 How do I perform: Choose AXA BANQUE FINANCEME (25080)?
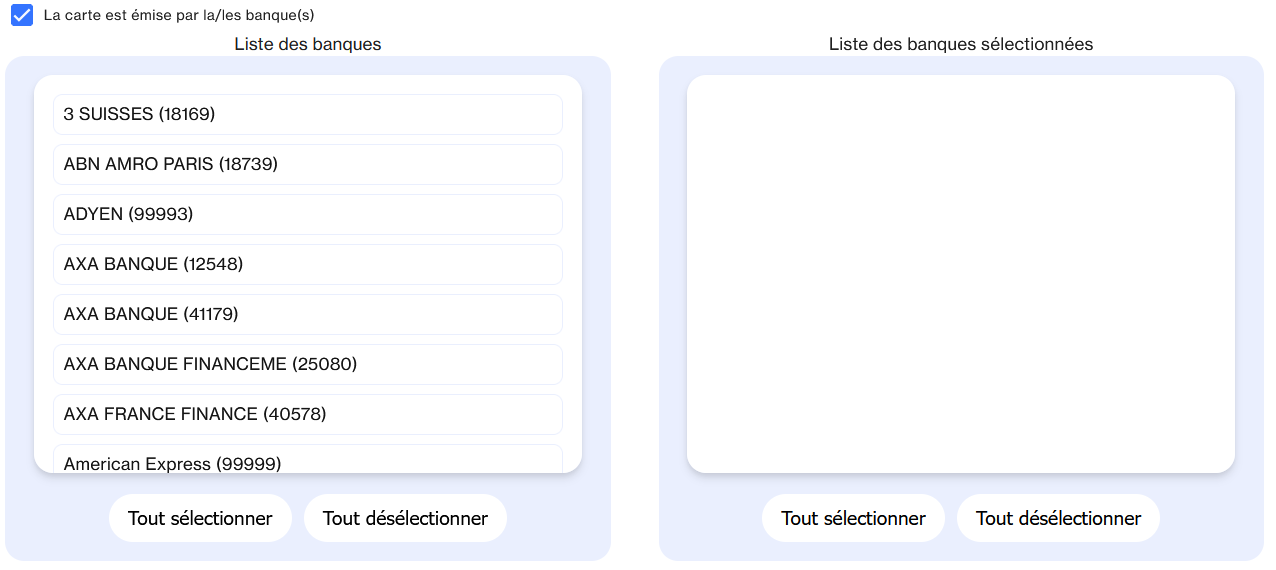click(x=308, y=364)
